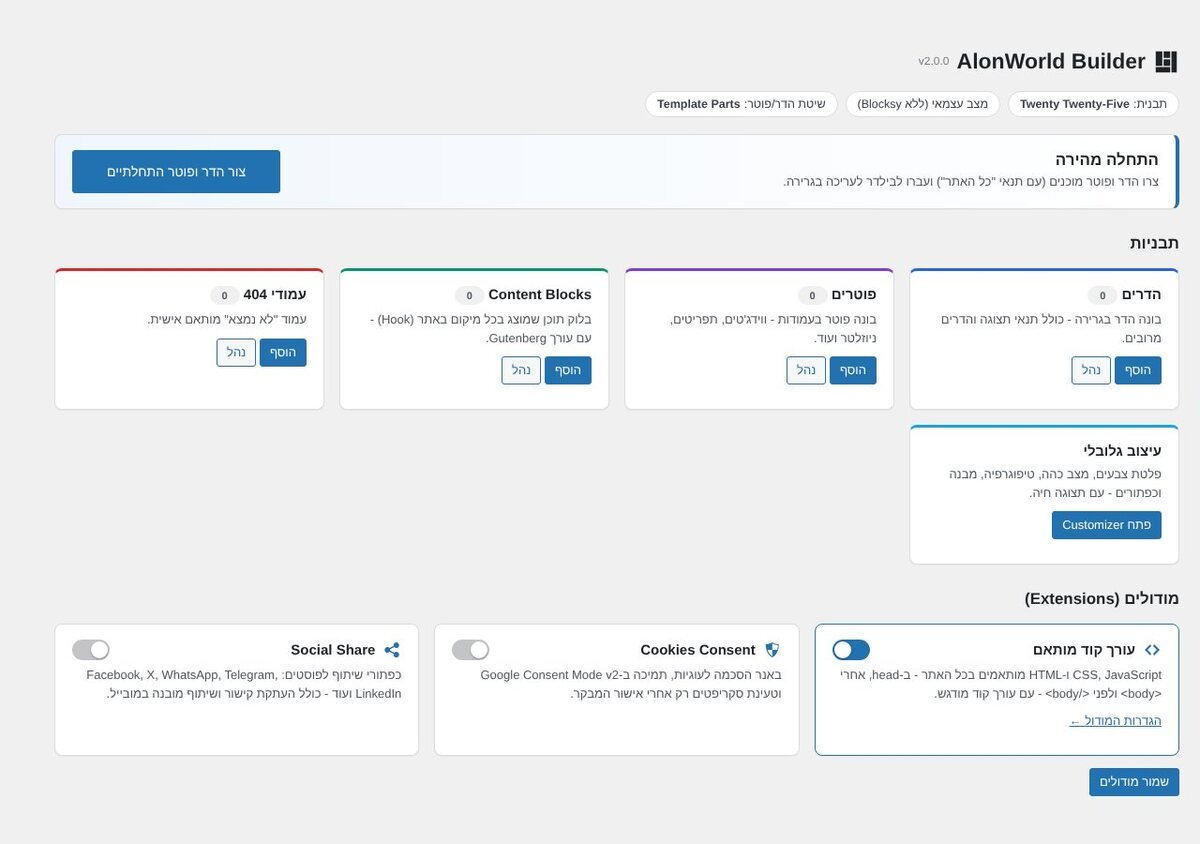Viewport: 1200px width, 844px height.
Task: Toggle the עורך קוד מותאם module switch
Action: pyautogui.click(x=851, y=650)
